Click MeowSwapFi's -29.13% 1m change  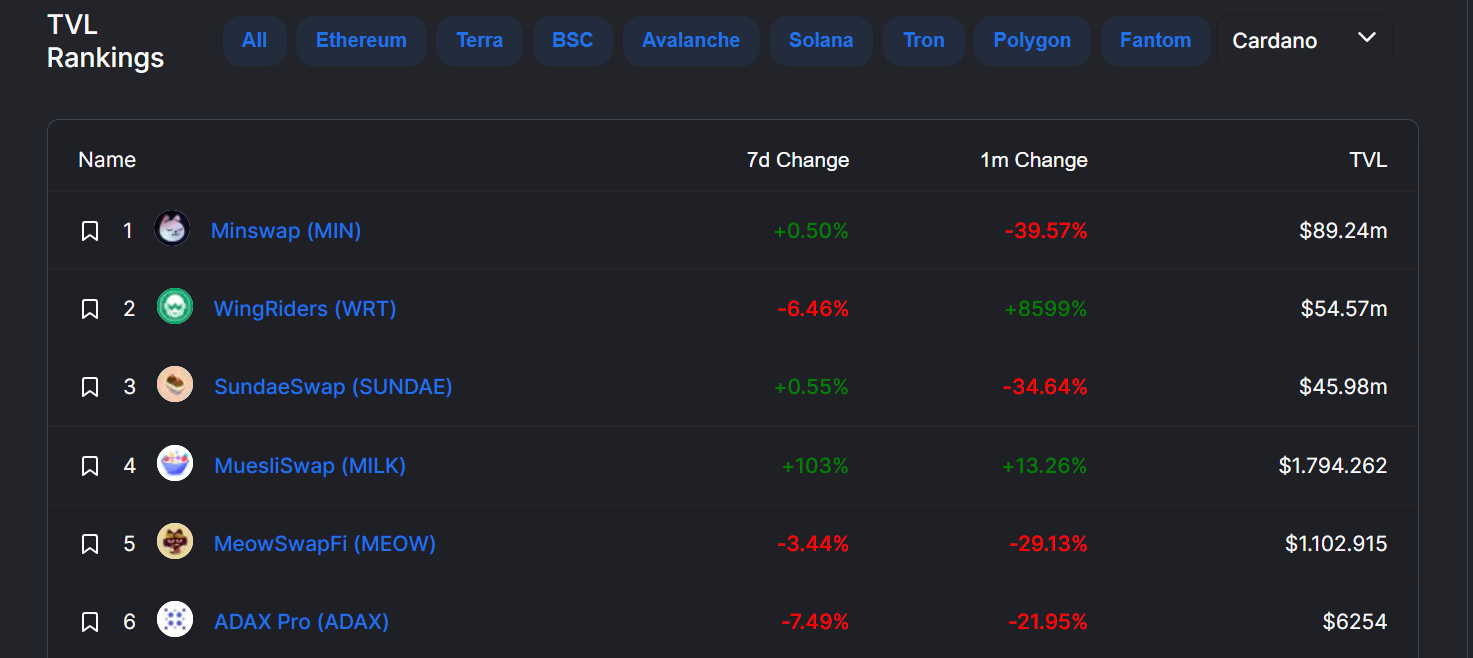point(1048,544)
